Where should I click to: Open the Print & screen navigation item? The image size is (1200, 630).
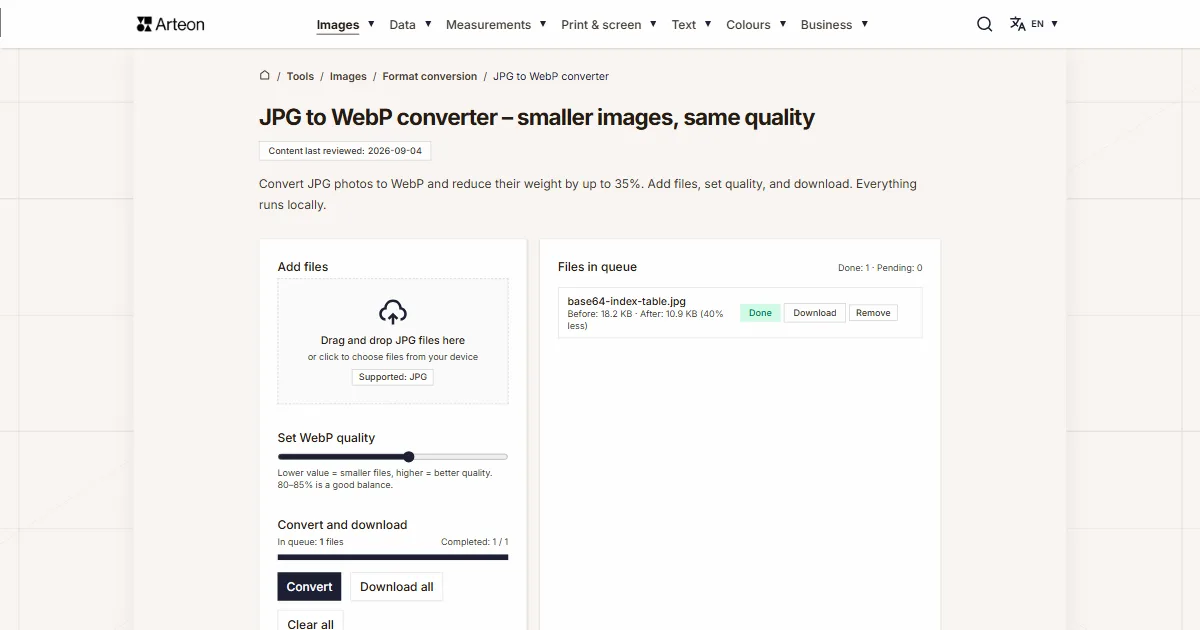point(601,25)
